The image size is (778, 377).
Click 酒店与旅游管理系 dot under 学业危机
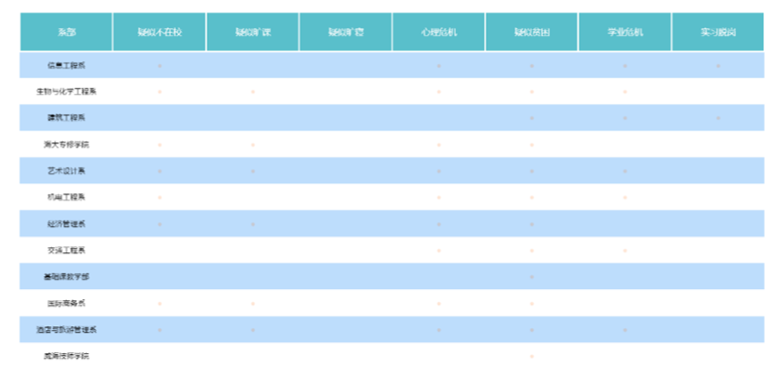[625, 330]
